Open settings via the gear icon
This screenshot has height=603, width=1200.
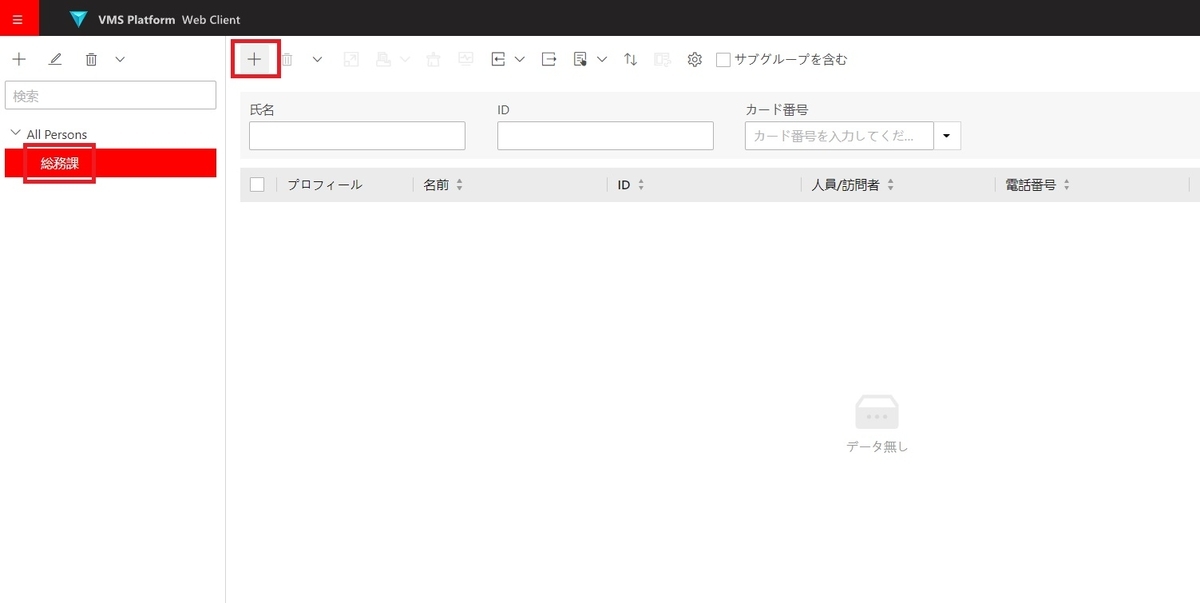(694, 59)
